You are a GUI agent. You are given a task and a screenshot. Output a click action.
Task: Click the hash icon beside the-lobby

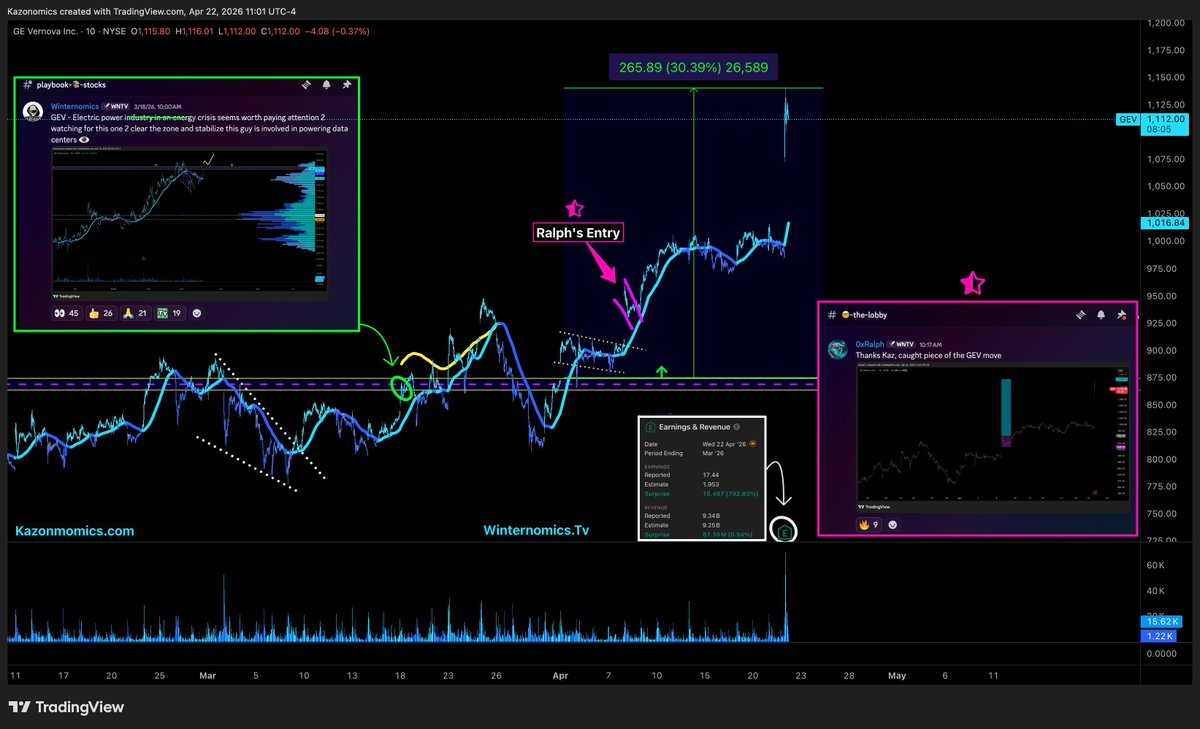click(x=832, y=315)
